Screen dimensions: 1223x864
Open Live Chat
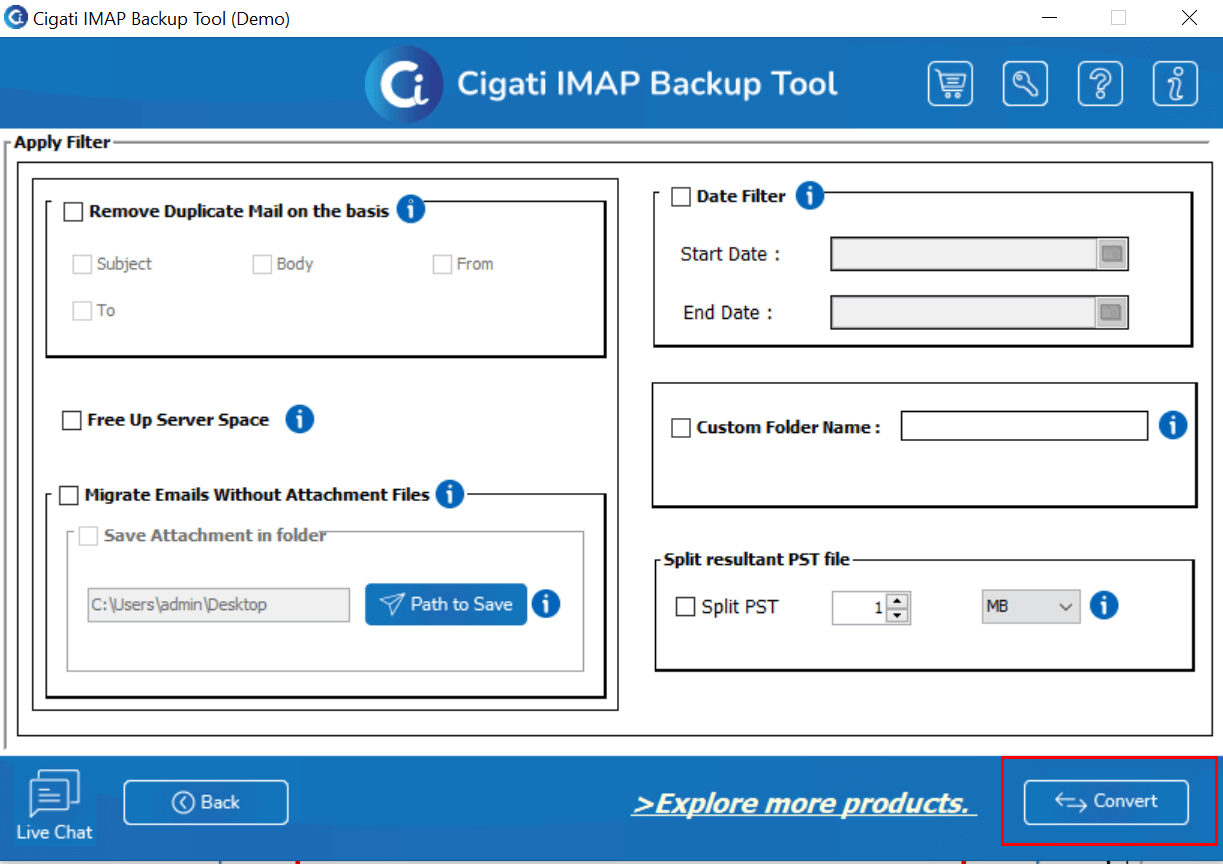[x=54, y=806]
